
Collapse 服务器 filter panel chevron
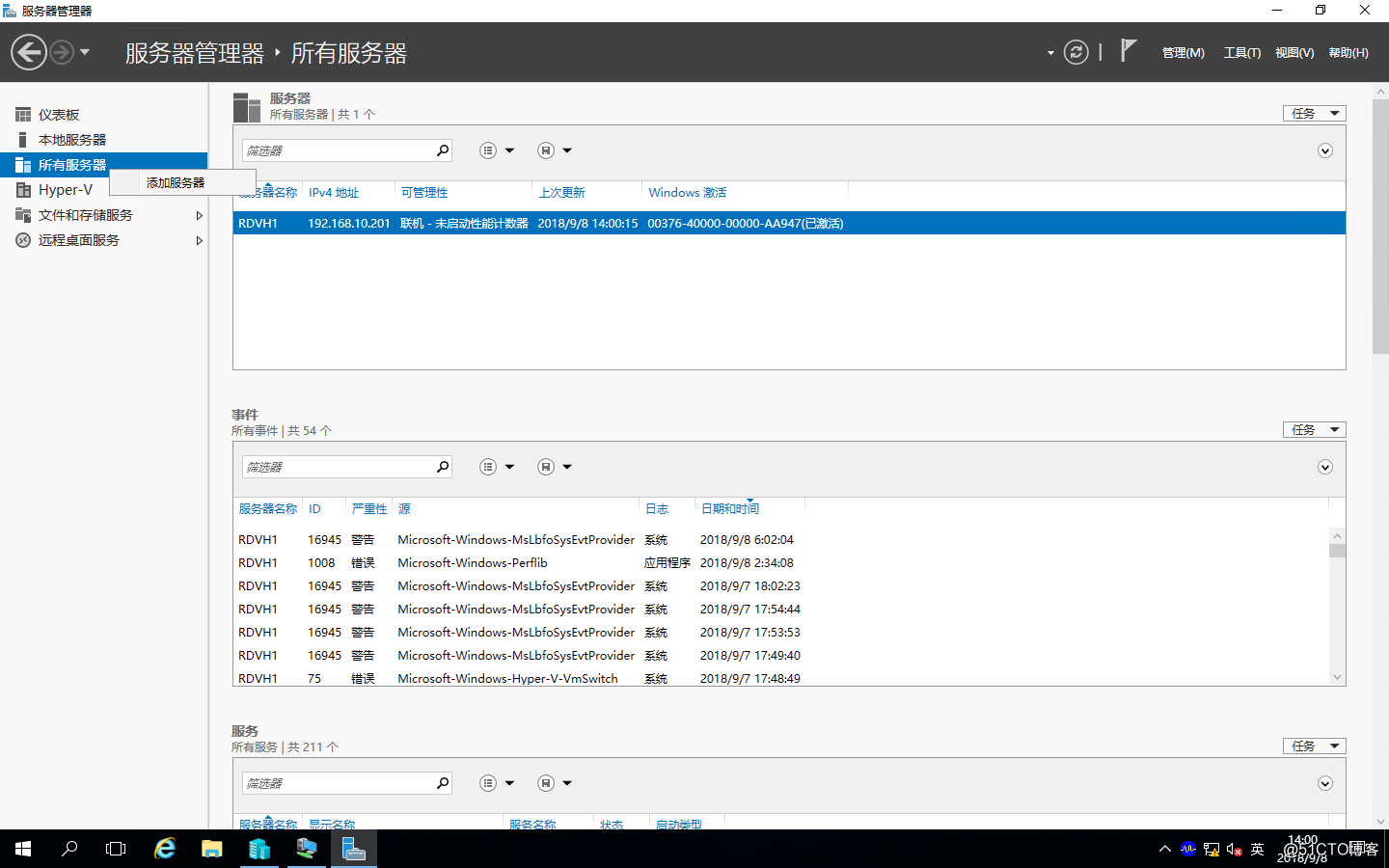pos(1325,150)
